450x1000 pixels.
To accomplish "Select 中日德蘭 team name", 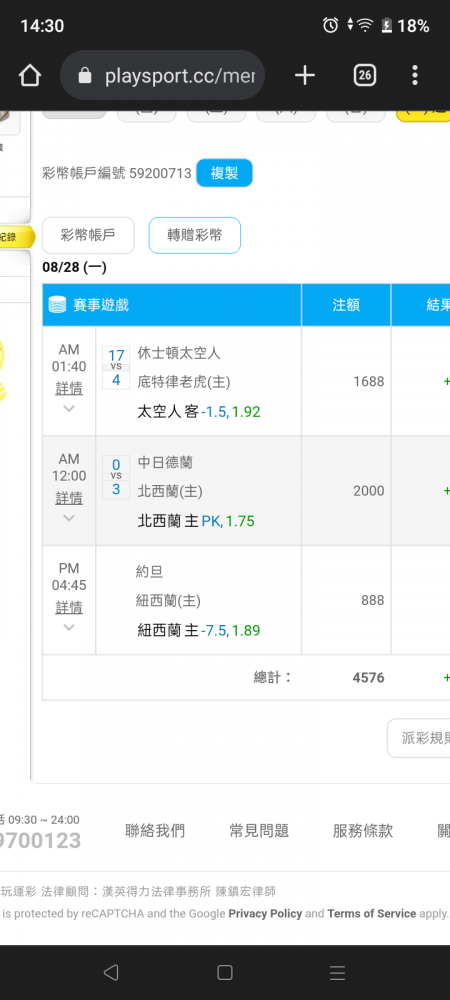I will tap(165, 462).
